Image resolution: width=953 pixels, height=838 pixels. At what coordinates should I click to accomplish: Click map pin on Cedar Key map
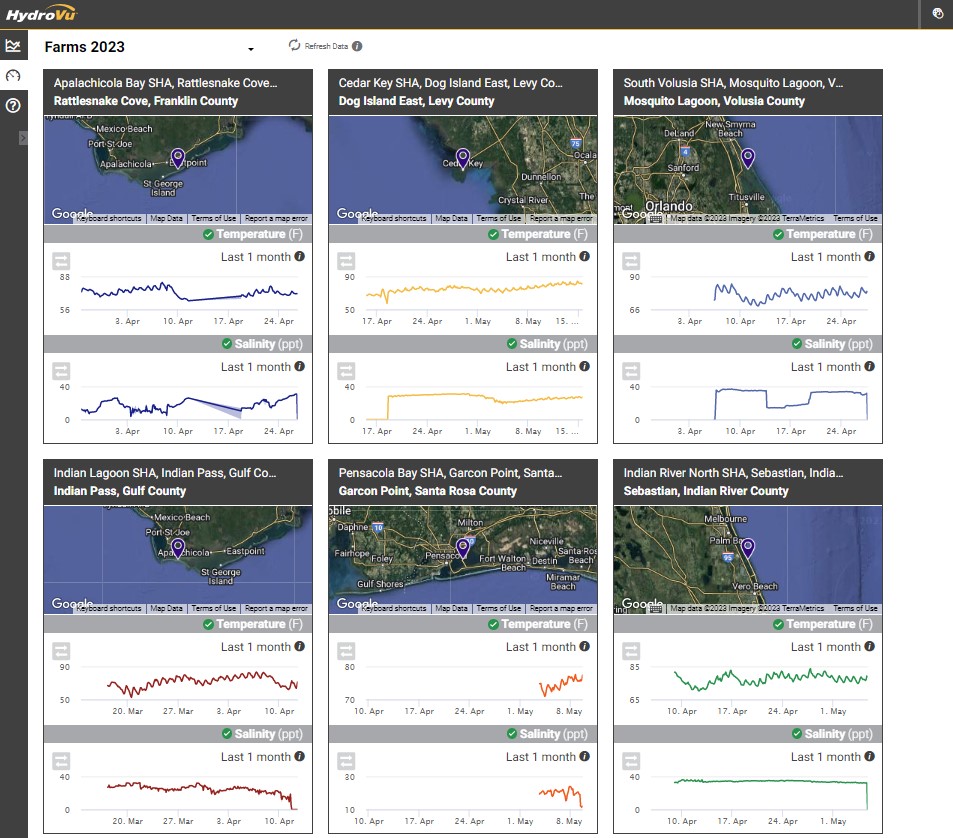point(462,157)
